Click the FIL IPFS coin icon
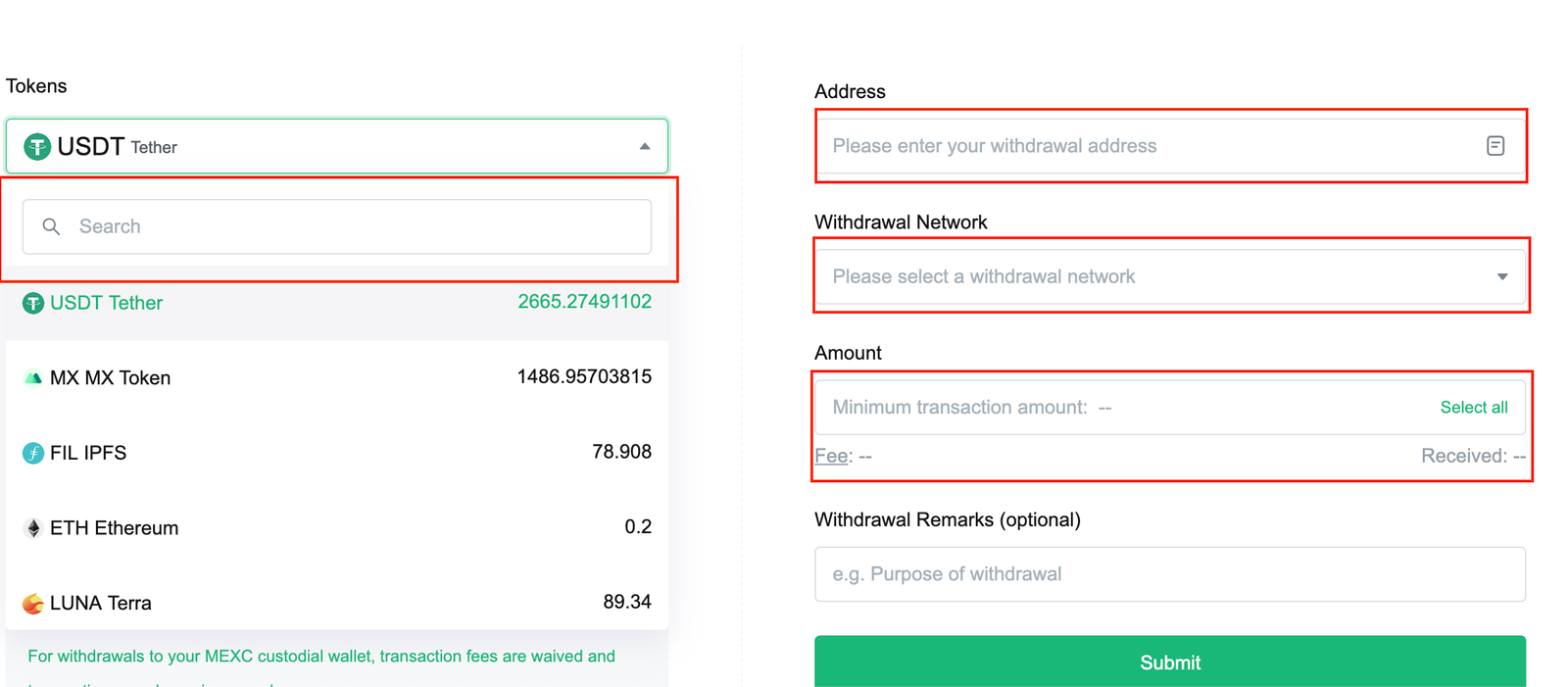The image size is (1568, 687). (x=33, y=453)
